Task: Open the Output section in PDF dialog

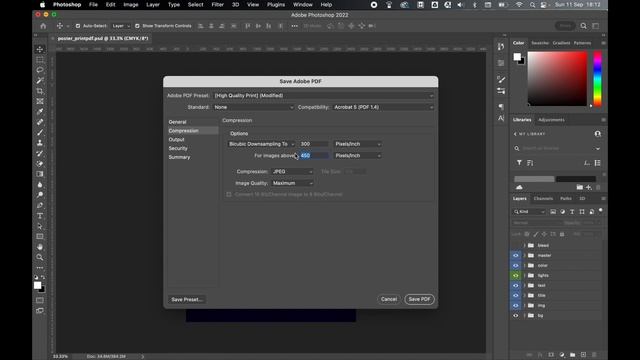Action: pyautogui.click(x=176, y=140)
